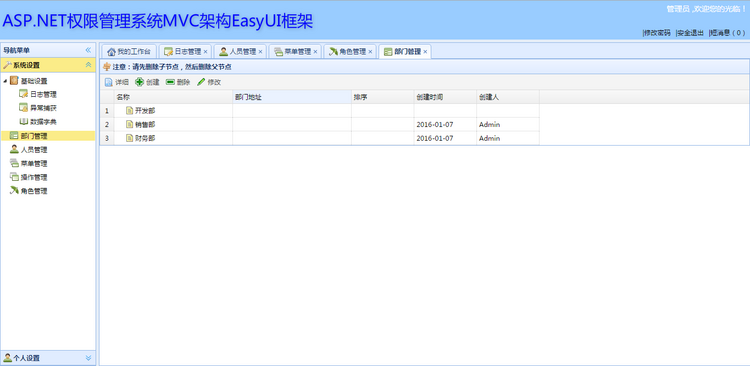Click the row number 1 cell
Image resolution: width=750 pixels, height=366 pixels.
tap(107, 111)
